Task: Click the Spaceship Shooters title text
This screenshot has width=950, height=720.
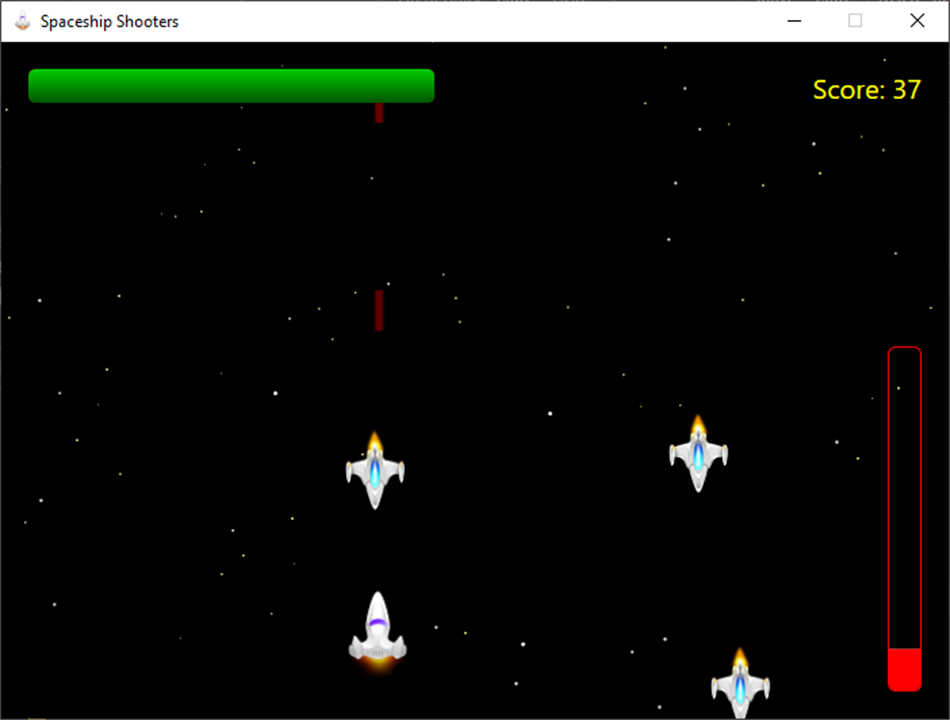Action: pos(110,20)
